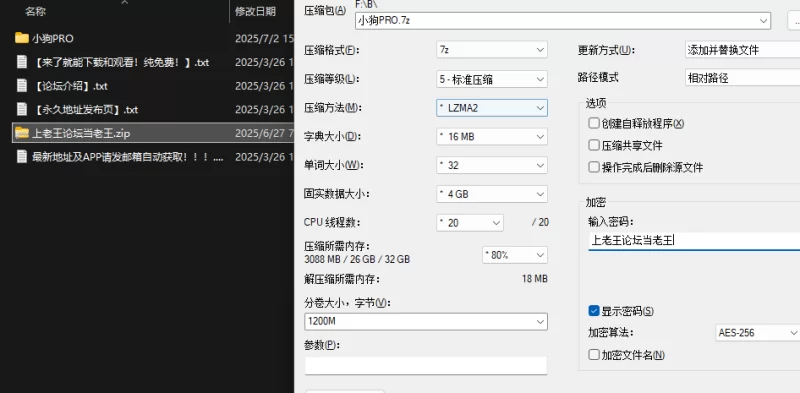Open the 压缩等级 dropdown showing 5 - 标准压缩
Image resolution: width=800 pixels, height=393 pixels.
(492, 79)
